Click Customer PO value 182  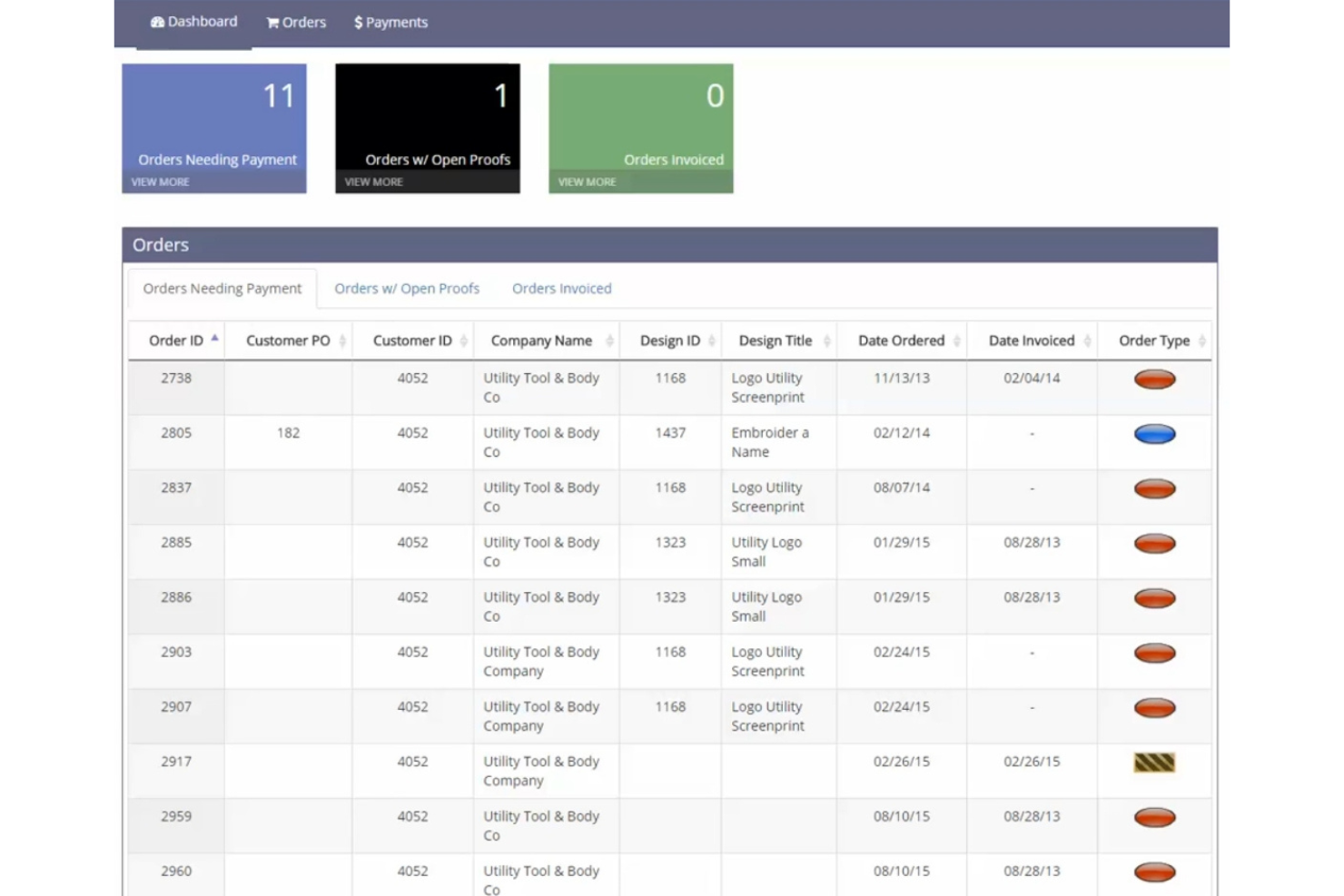(289, 433)
